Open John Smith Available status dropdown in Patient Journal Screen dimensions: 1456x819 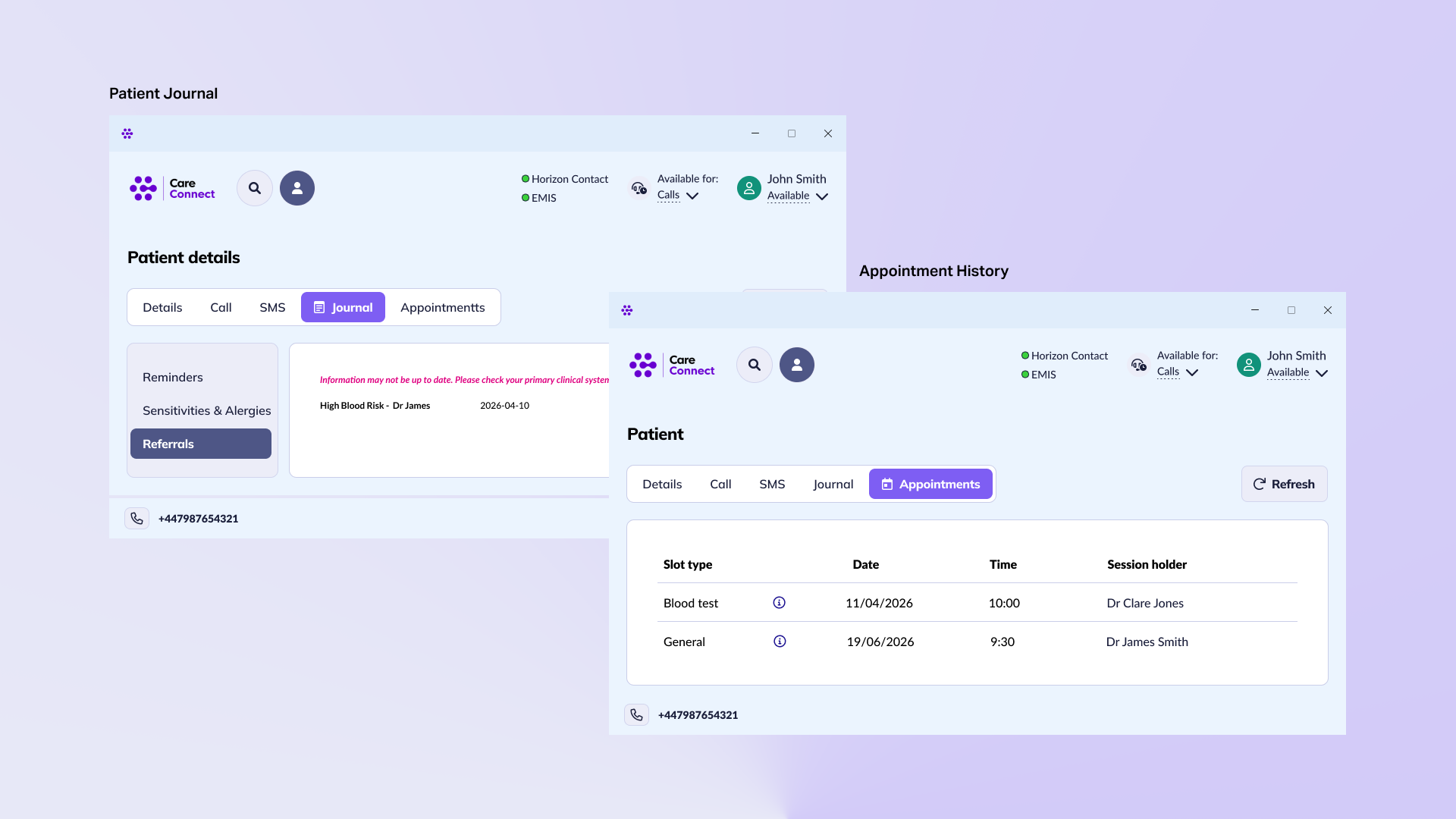798,196
